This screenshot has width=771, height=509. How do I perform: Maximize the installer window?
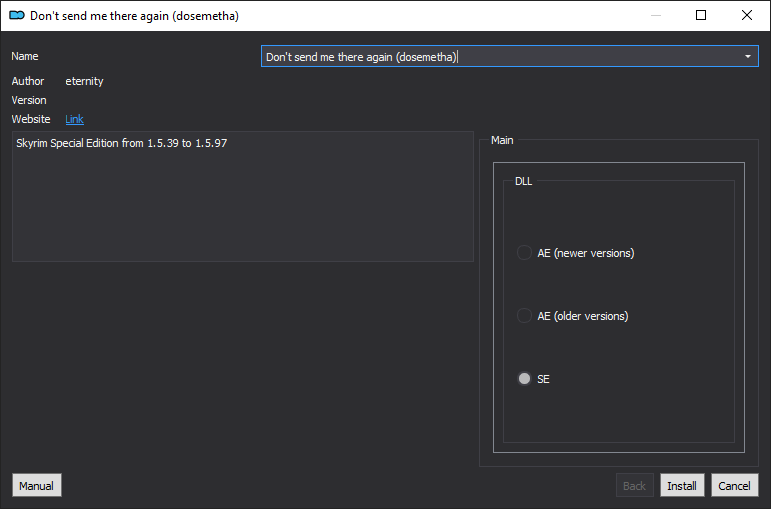click(x=701, y=15)
